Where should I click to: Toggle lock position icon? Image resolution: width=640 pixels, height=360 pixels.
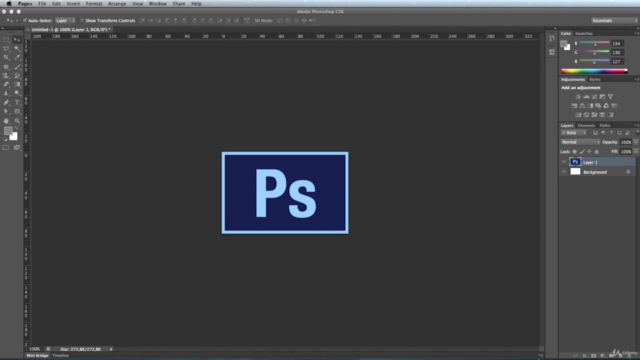pyautogui.click(x=589, y=152)
